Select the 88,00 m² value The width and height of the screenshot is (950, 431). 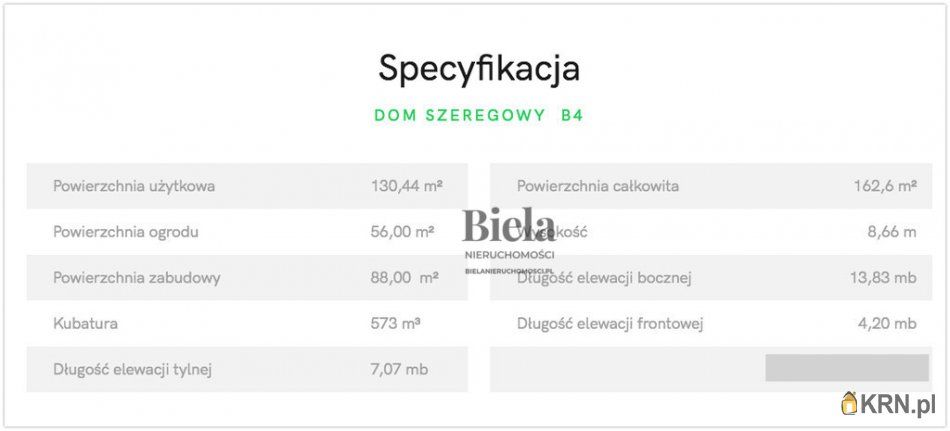(x=404, y=278)
